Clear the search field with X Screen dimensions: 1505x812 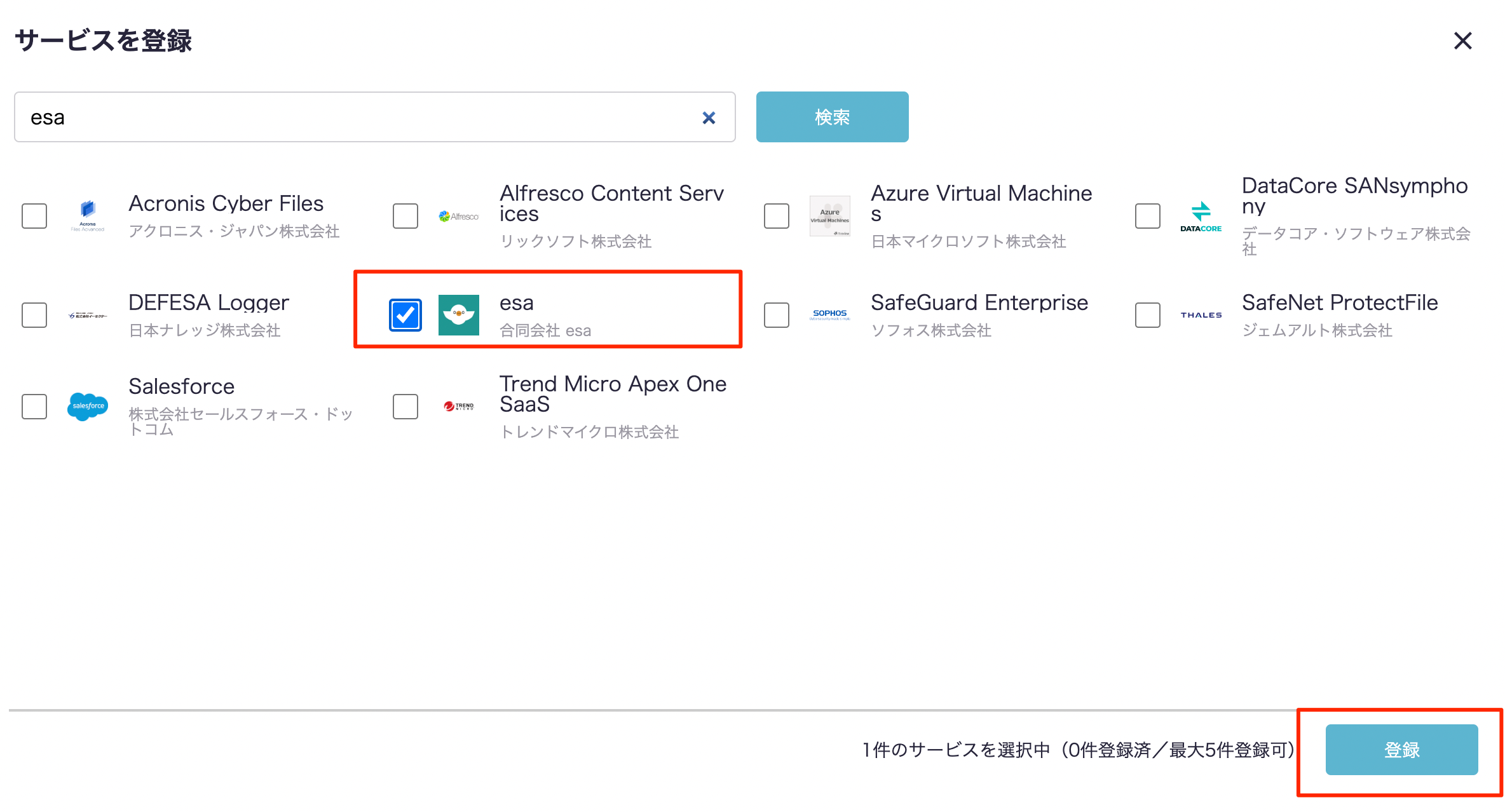pos(709,118)
